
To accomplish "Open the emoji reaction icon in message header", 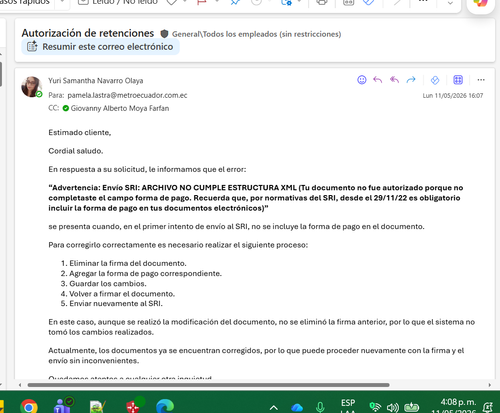I will click(x=362, y=80).
